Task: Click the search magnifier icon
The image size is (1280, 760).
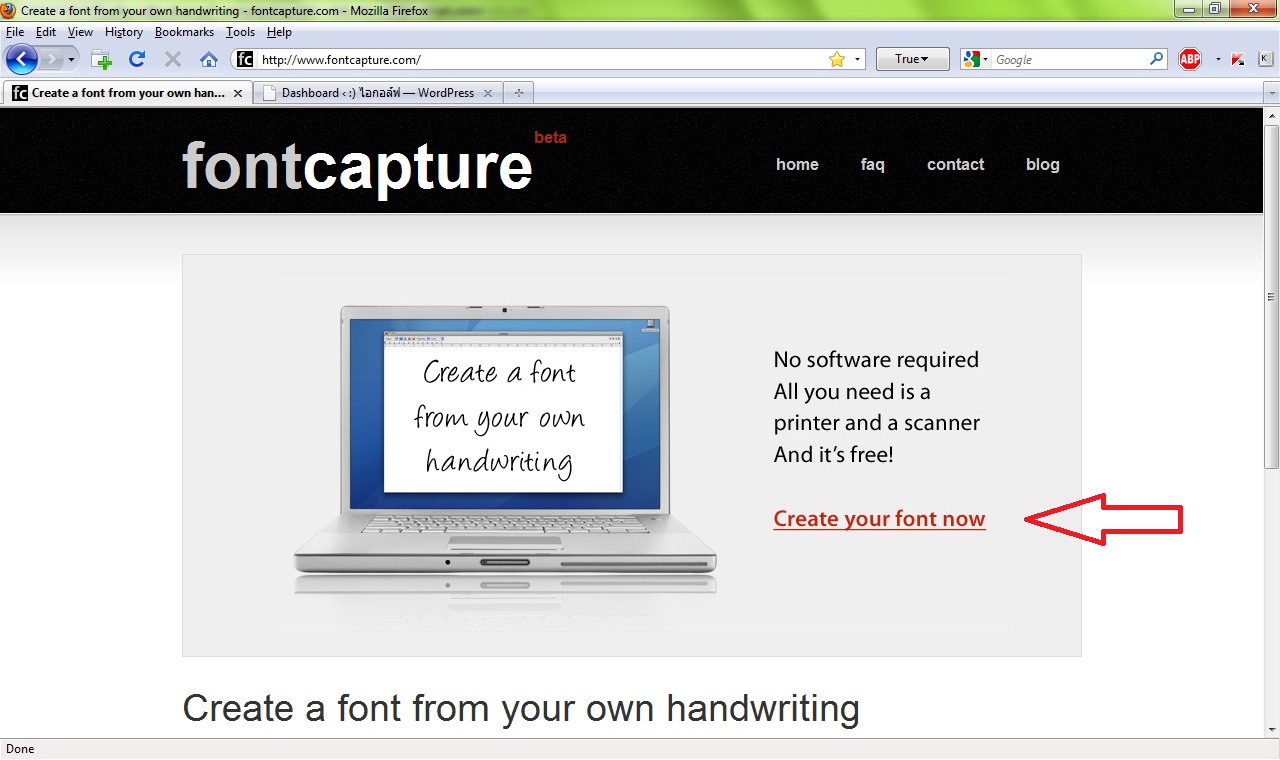Action: tap(1157, 59)
